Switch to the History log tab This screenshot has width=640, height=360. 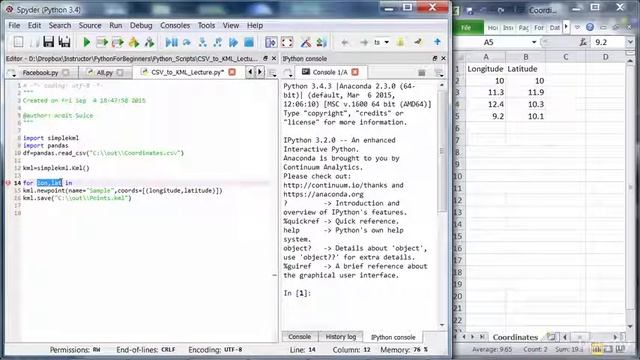[x=340, y=337]
